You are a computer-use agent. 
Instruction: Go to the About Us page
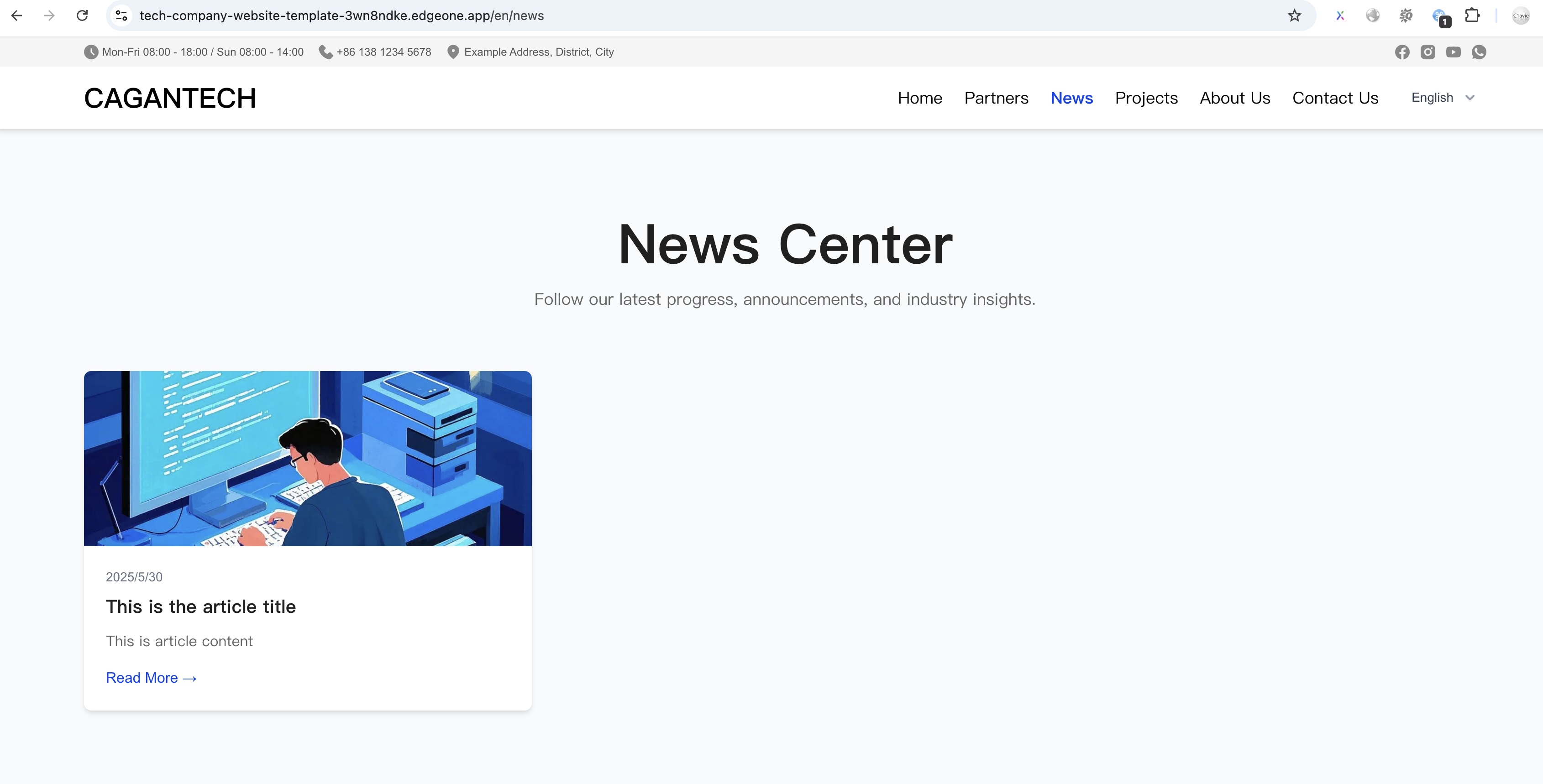click(x=1234, y=98)
